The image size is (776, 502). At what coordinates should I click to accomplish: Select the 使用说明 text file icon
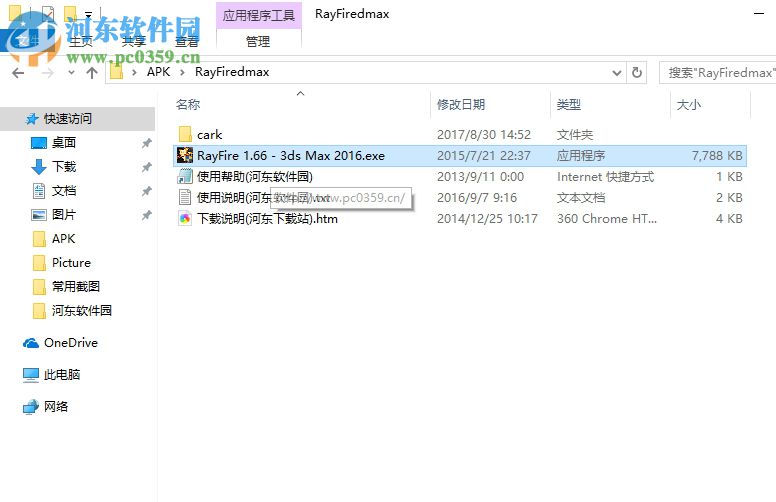pos(185,197)
